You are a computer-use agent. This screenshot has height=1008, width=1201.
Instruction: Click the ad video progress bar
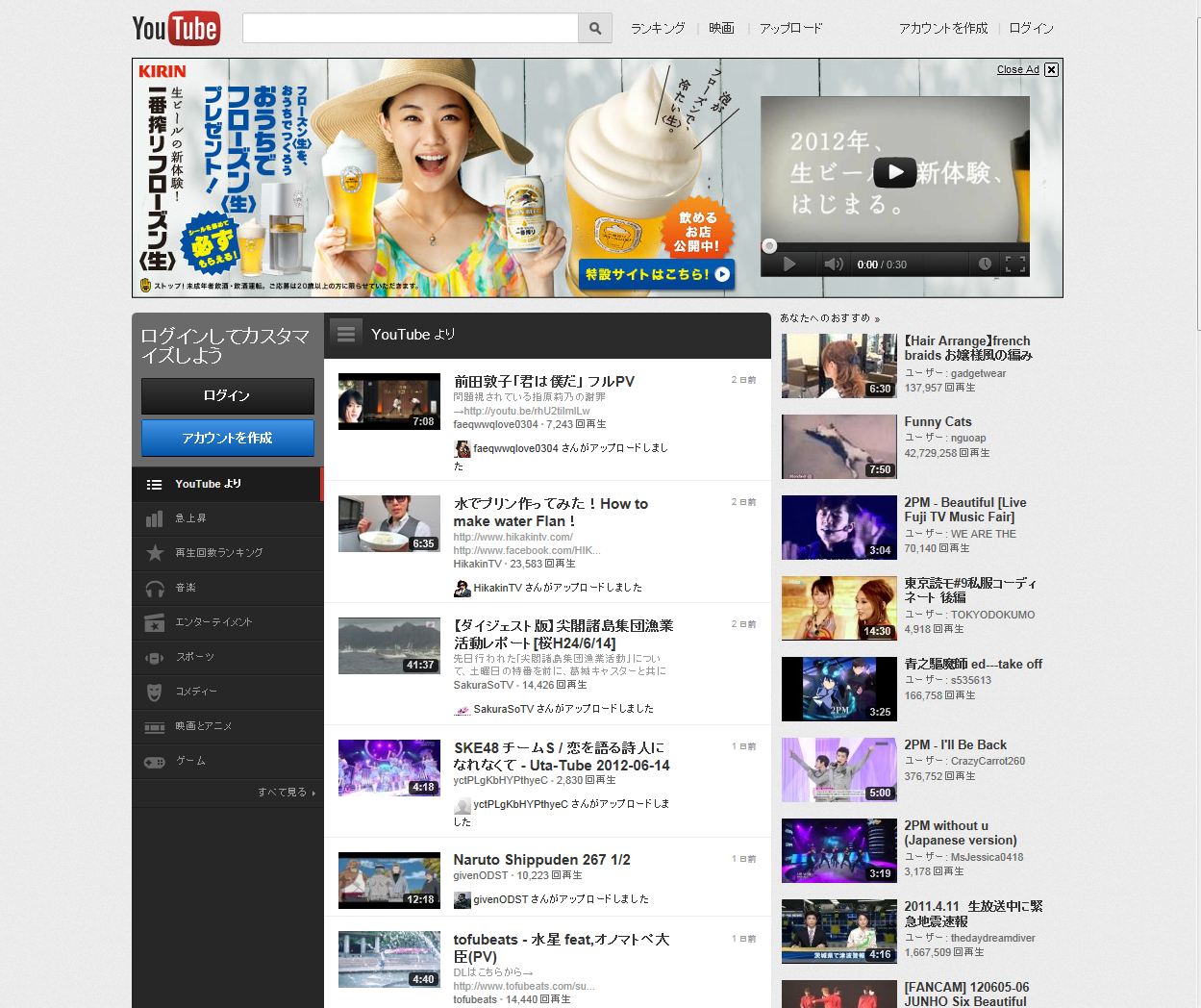pyautogui.click(x=895, y=246)
